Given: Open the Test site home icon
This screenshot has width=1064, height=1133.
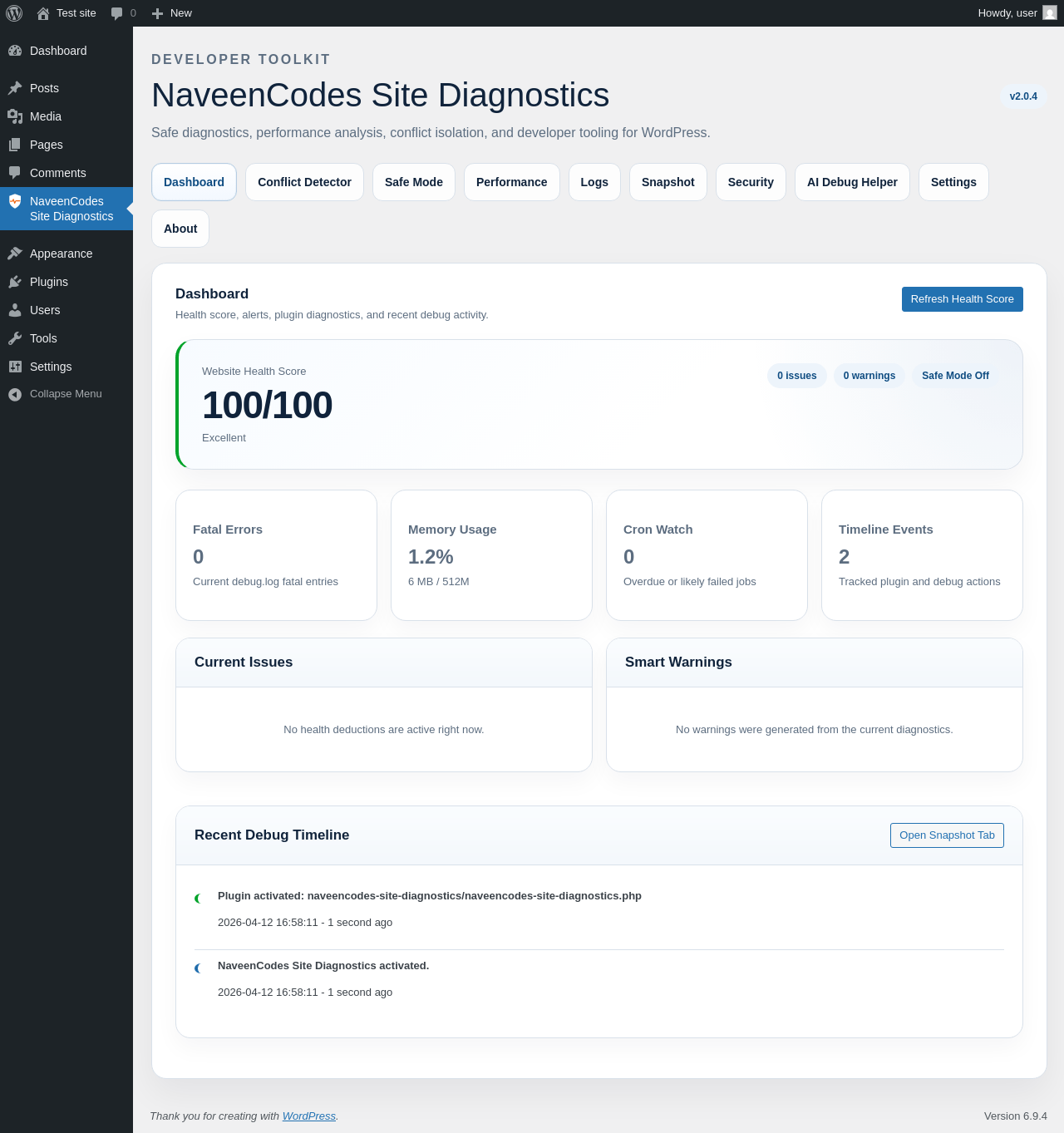Looking at the screenshot, I should tap(43, 13).
